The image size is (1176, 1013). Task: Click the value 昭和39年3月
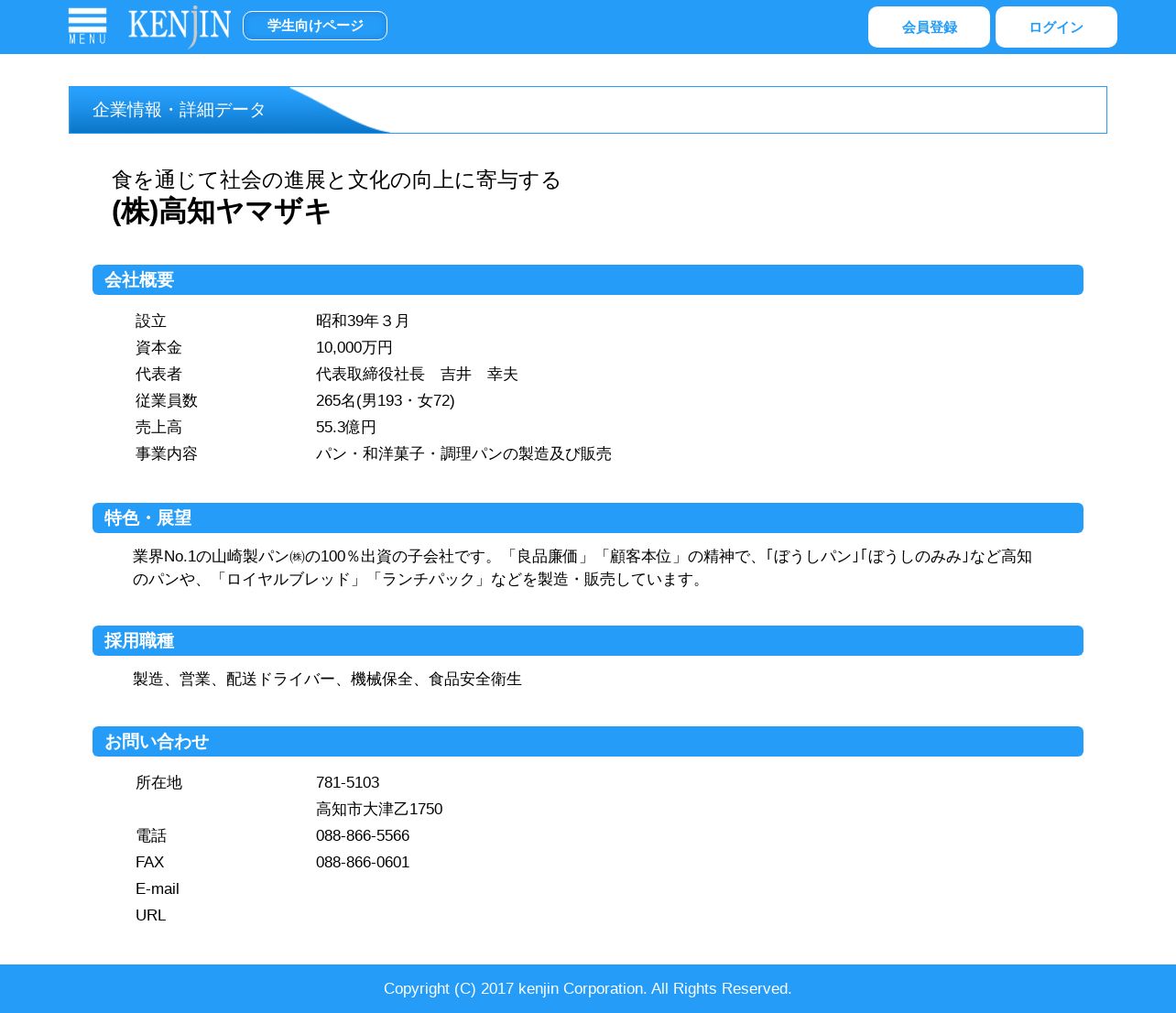(x=363, y=321)
